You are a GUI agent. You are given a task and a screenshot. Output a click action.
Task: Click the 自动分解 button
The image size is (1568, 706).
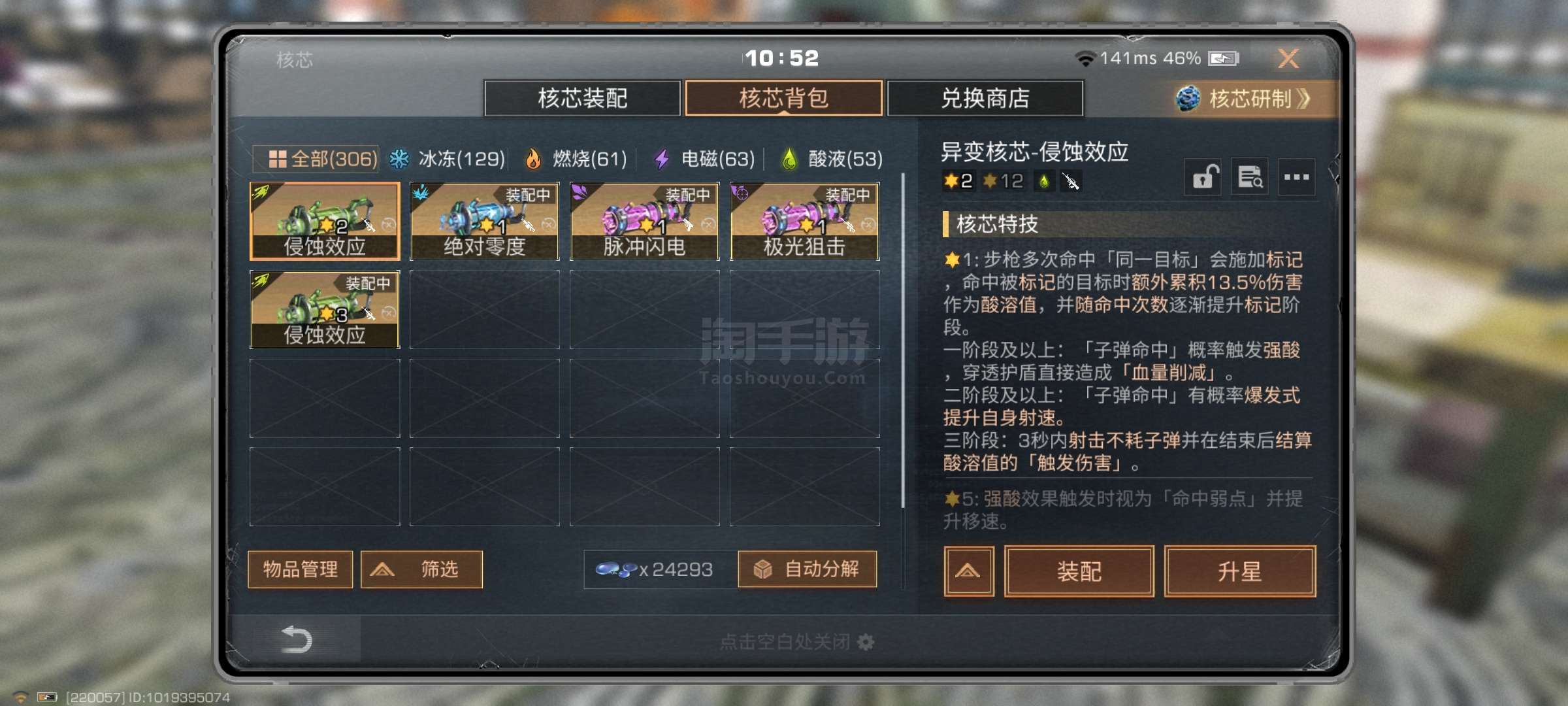(808, 569)
